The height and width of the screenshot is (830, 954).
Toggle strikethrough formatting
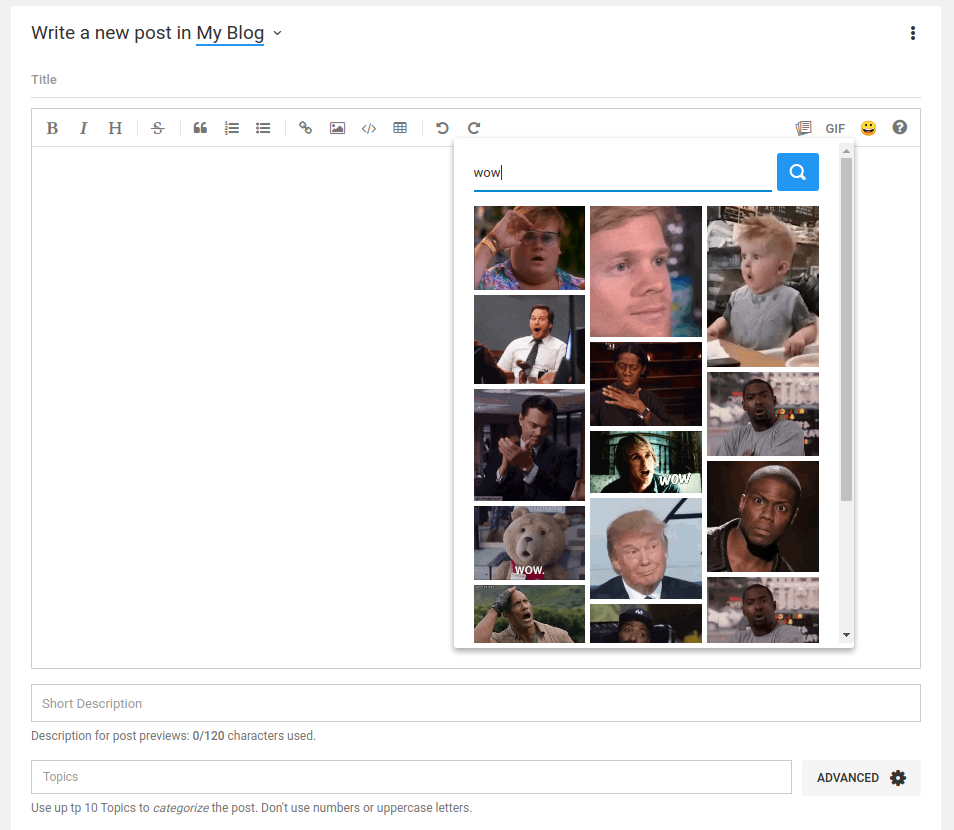point(158,128)
